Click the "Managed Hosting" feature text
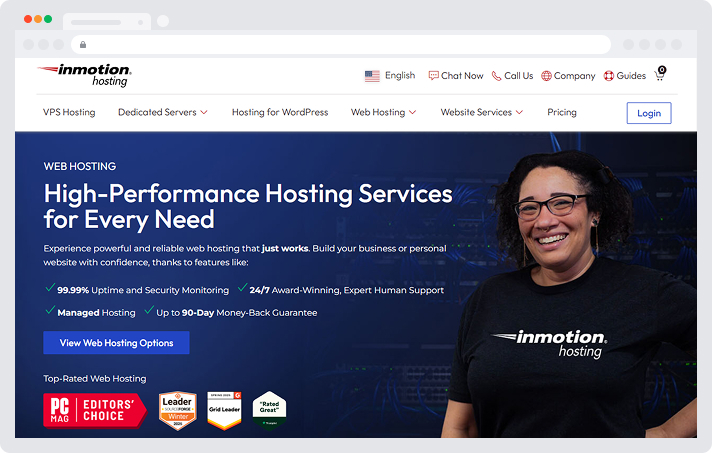 96,313
